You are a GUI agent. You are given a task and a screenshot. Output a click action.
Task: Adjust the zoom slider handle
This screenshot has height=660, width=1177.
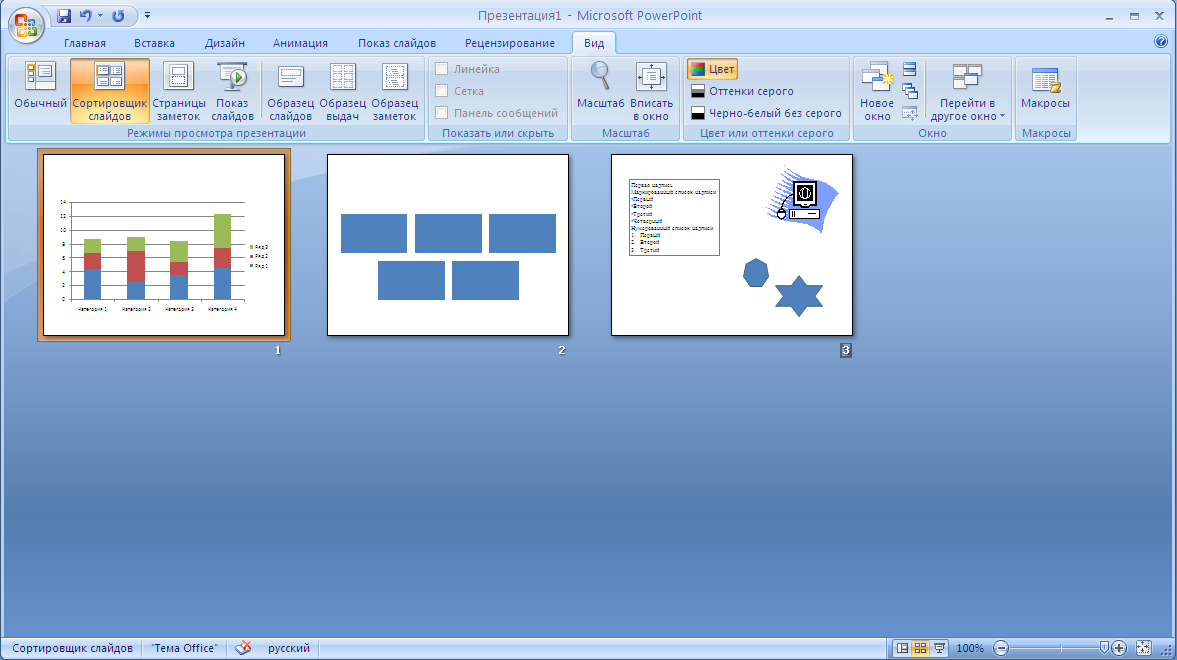1103,647
